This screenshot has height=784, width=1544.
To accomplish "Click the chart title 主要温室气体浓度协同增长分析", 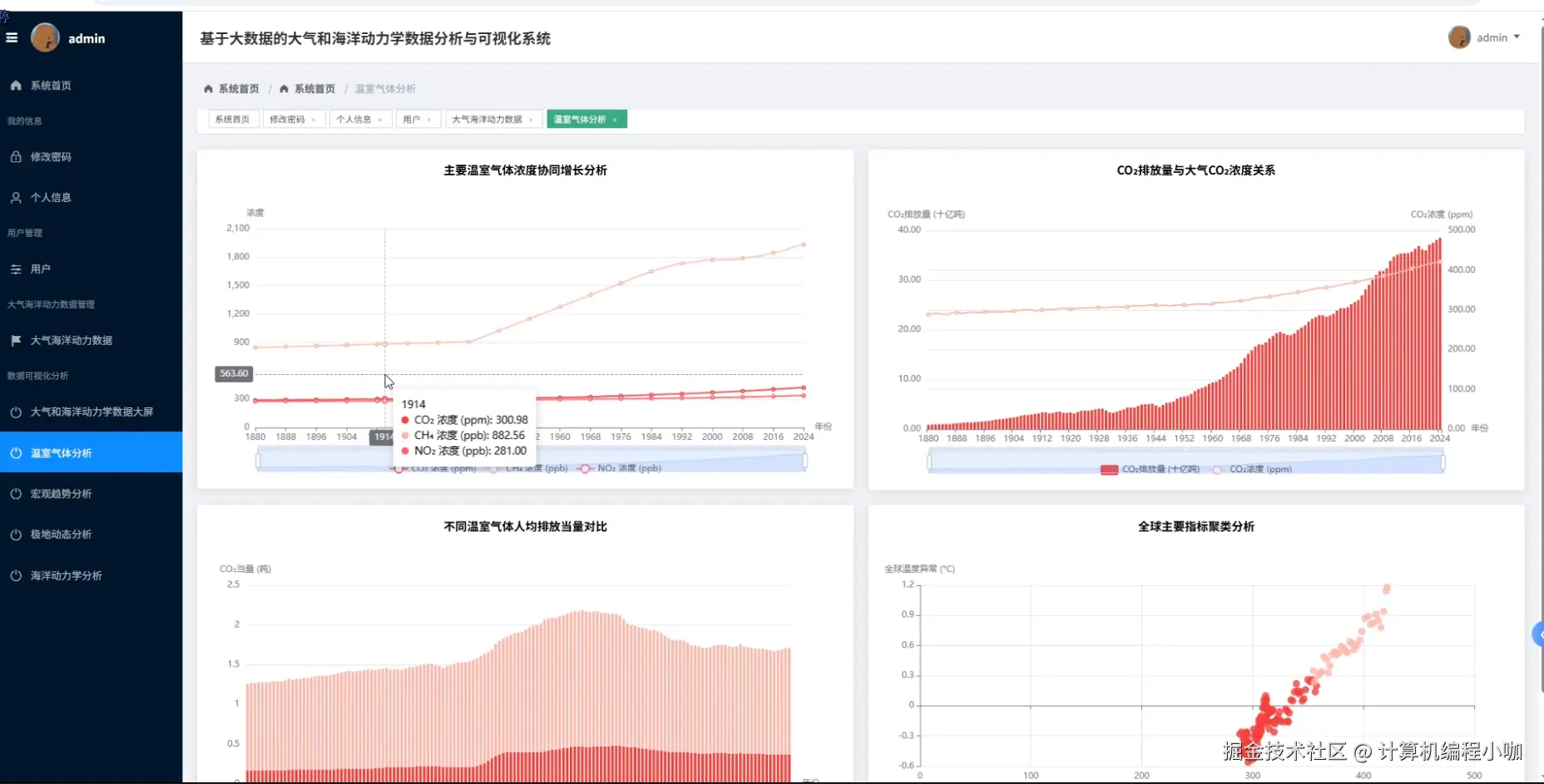I will coord(525,170).
